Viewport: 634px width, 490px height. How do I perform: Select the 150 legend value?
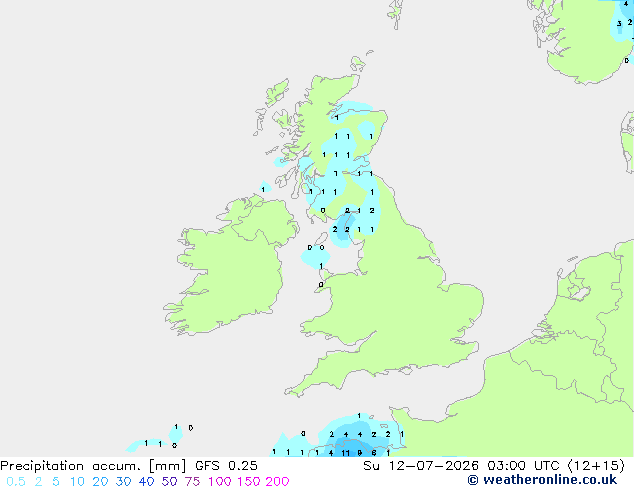click(x=248, y=482)
